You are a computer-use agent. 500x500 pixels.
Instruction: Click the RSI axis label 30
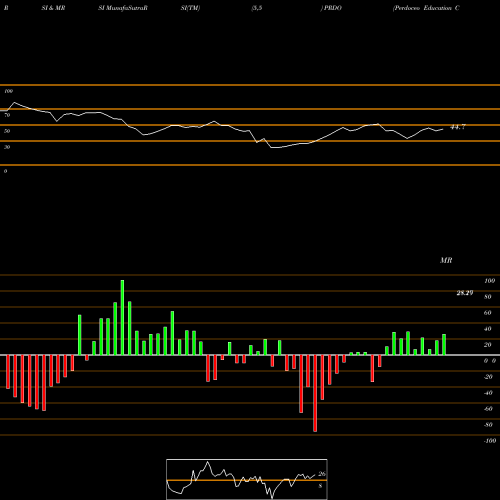[7, 147]
